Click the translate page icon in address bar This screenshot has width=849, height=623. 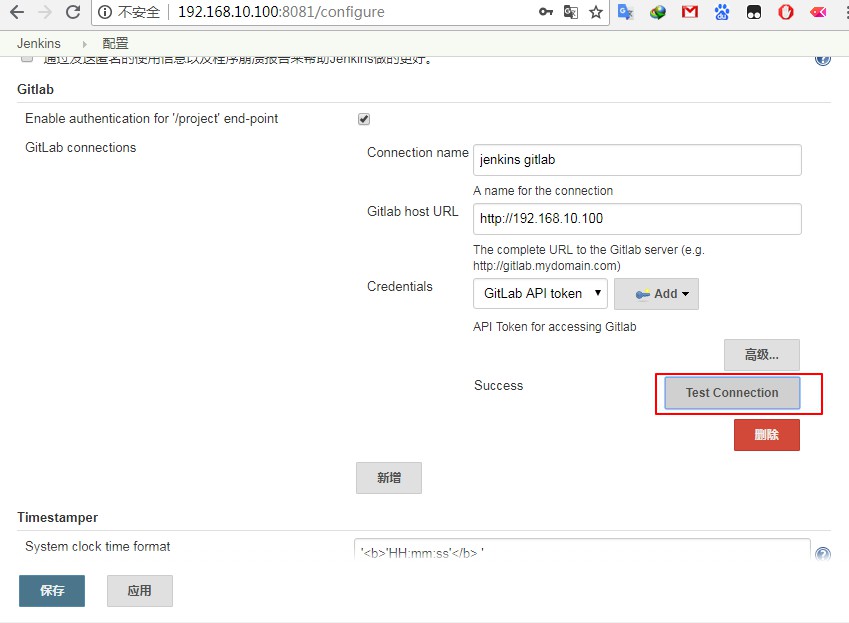coord(571,12)
